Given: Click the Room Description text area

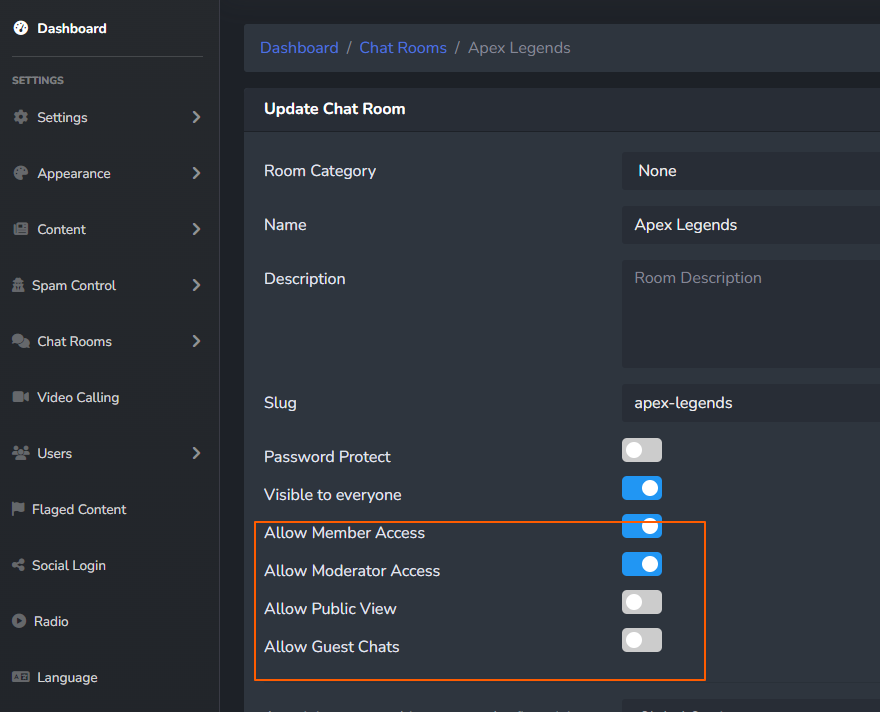Looking at the screenshot, I should coord(750,314).
